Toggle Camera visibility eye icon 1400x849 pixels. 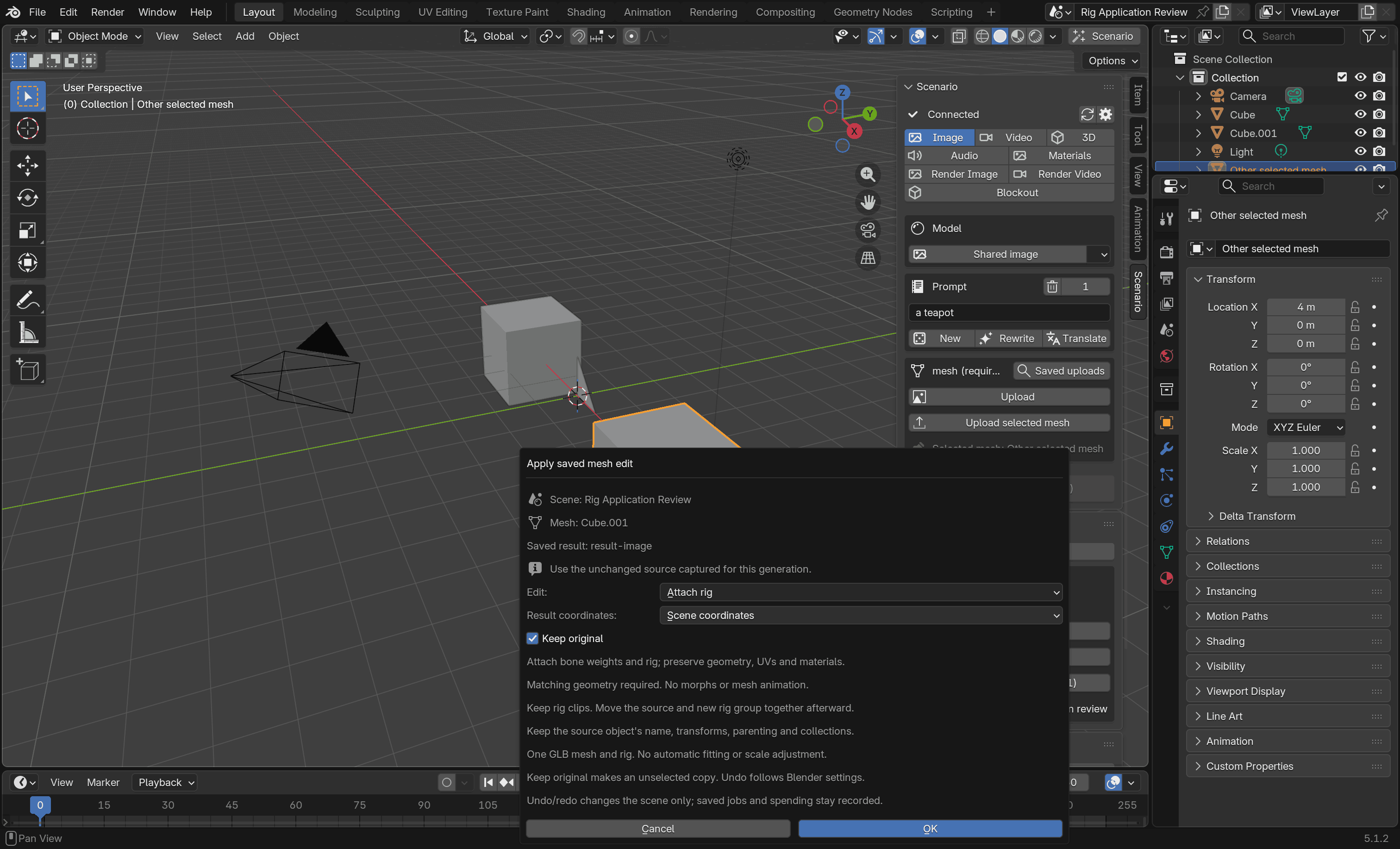(x=1360, y=96)
